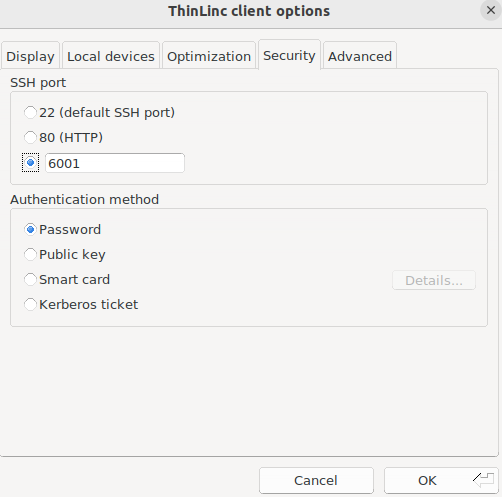Switch to the Display tab
The width and height of the screenshot is (502, 497).
30,56
